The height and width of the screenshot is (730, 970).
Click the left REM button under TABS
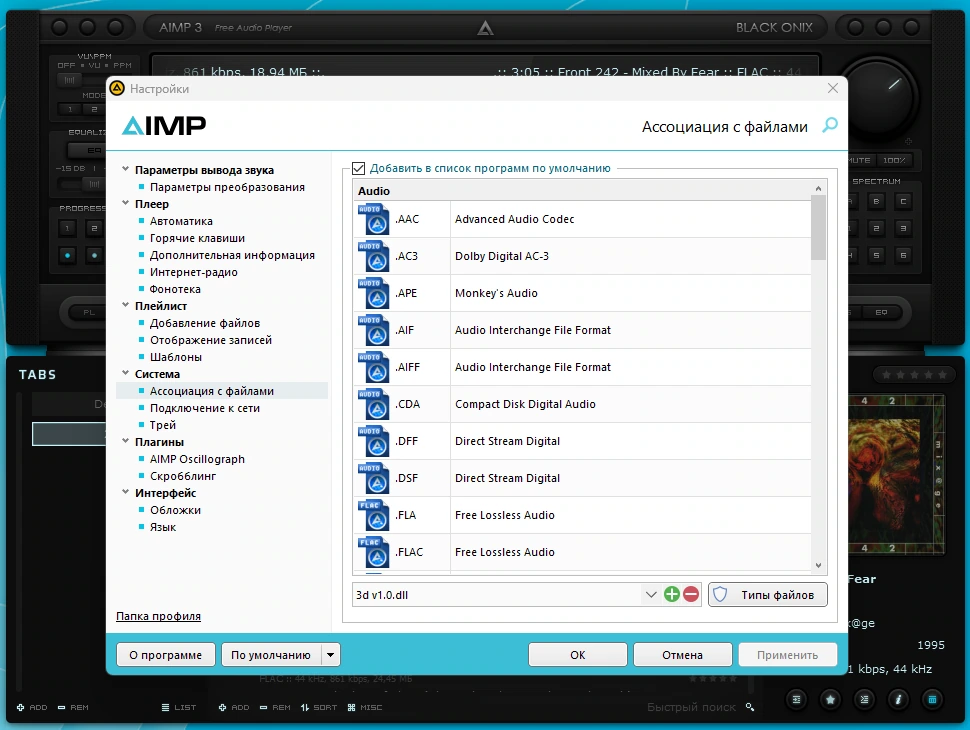pos(73,707)
